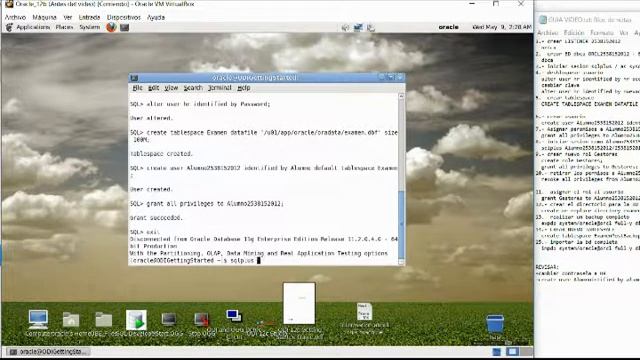Click at the terminal command prompt cursor
The height and width of the screenshot is (360, 640).
(x=258, y=260)
